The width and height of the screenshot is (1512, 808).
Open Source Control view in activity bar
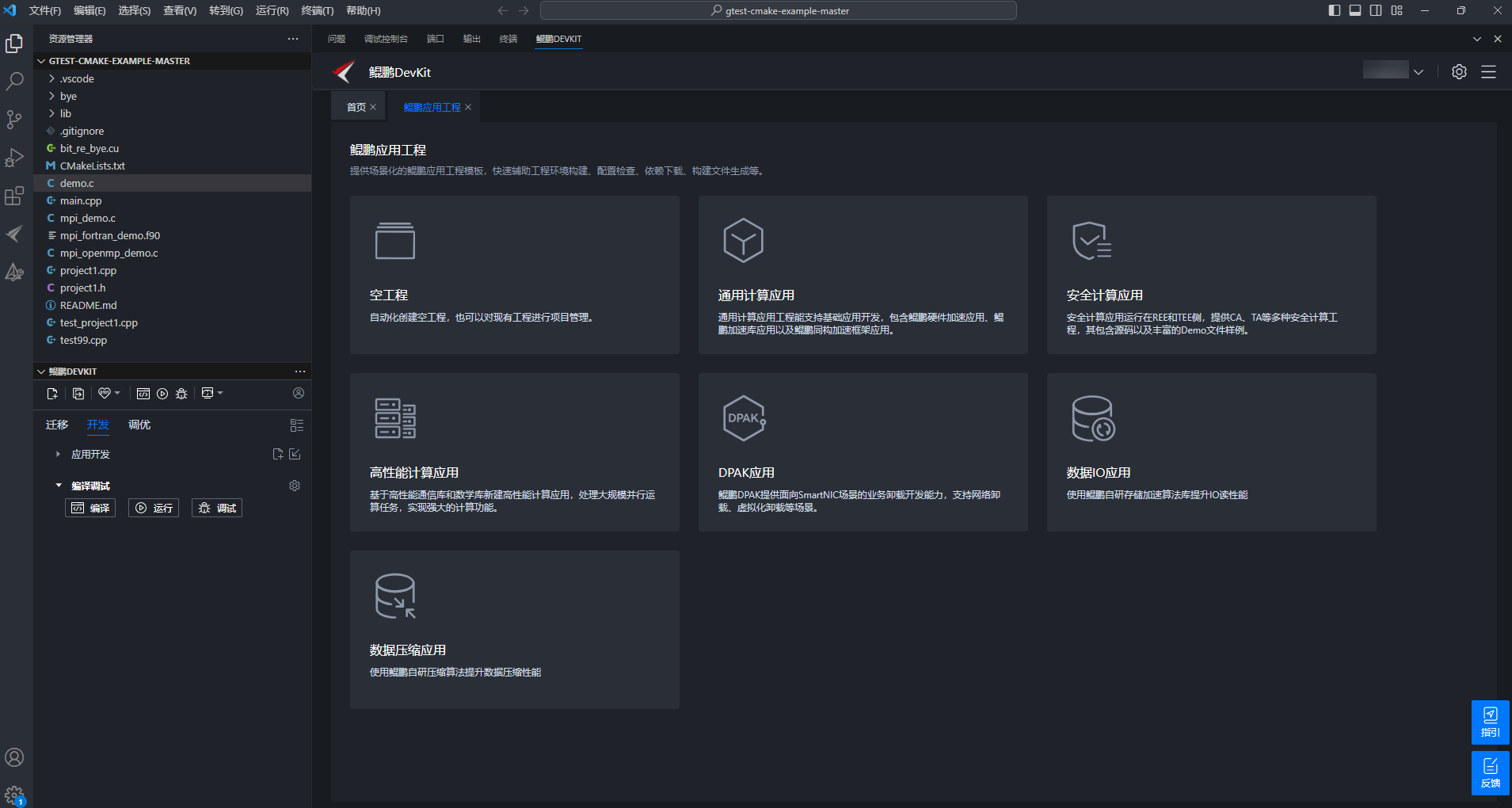click(x=14, y=120)
